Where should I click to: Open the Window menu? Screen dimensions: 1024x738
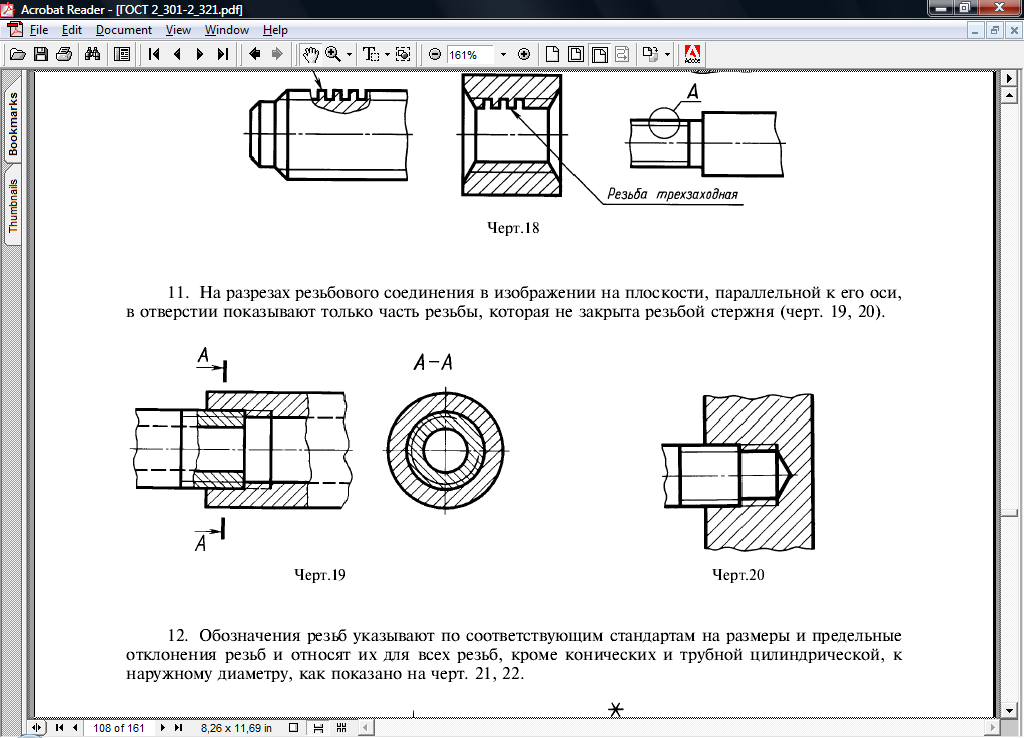click(x=227, y=30)
